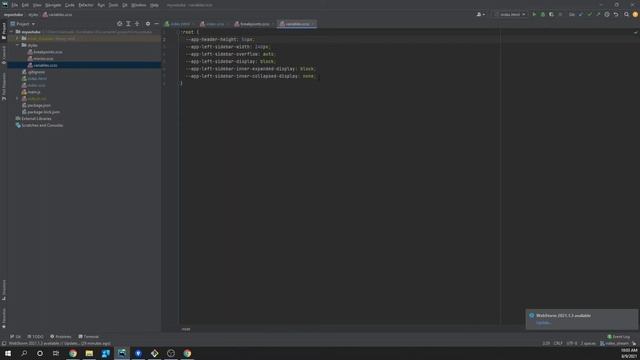Click the rollback (undo arrow) toolbar icon
640x360 pixels.
tap(616, 14)
